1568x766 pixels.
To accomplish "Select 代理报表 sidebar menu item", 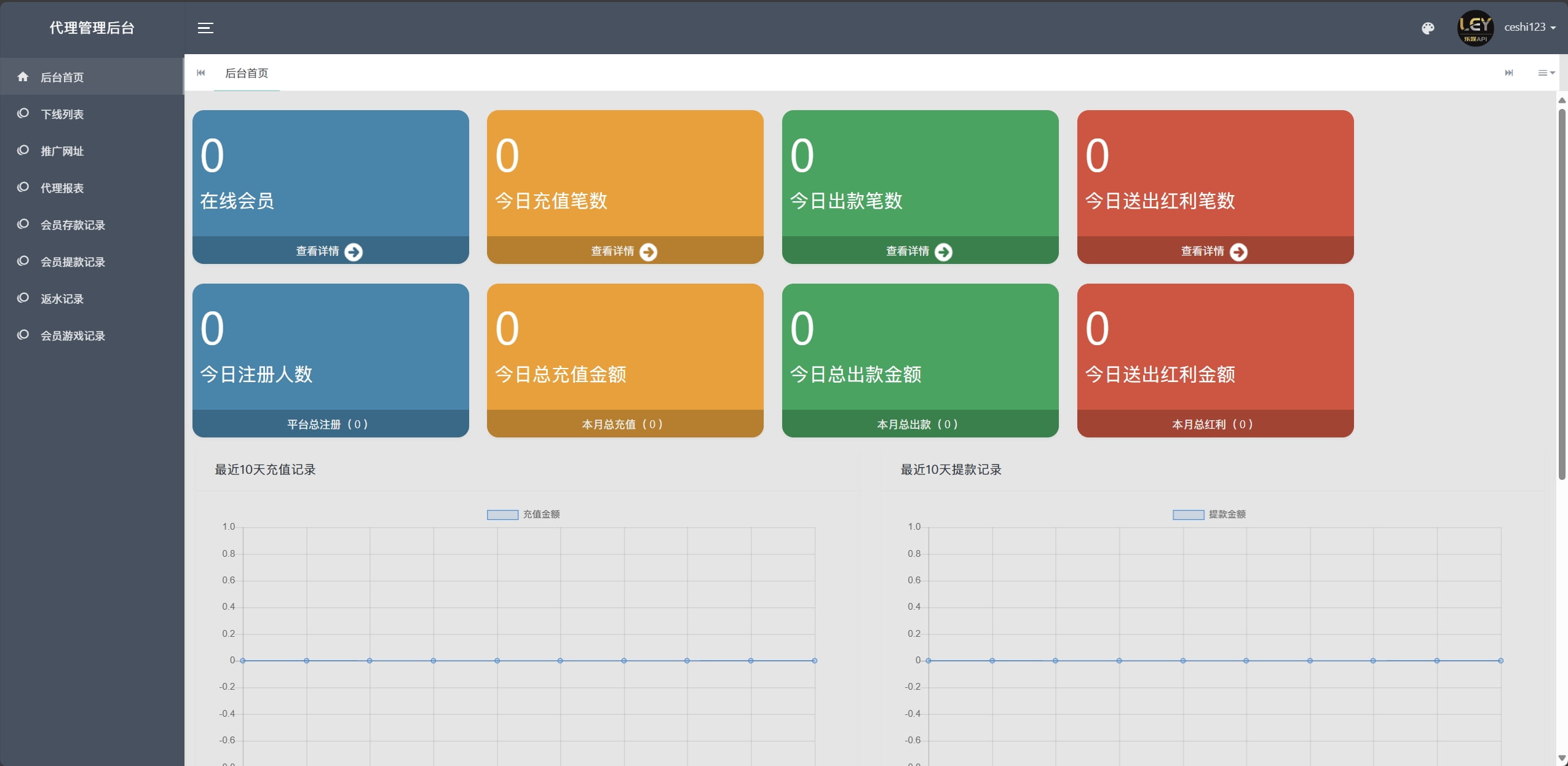I will 62,188.
